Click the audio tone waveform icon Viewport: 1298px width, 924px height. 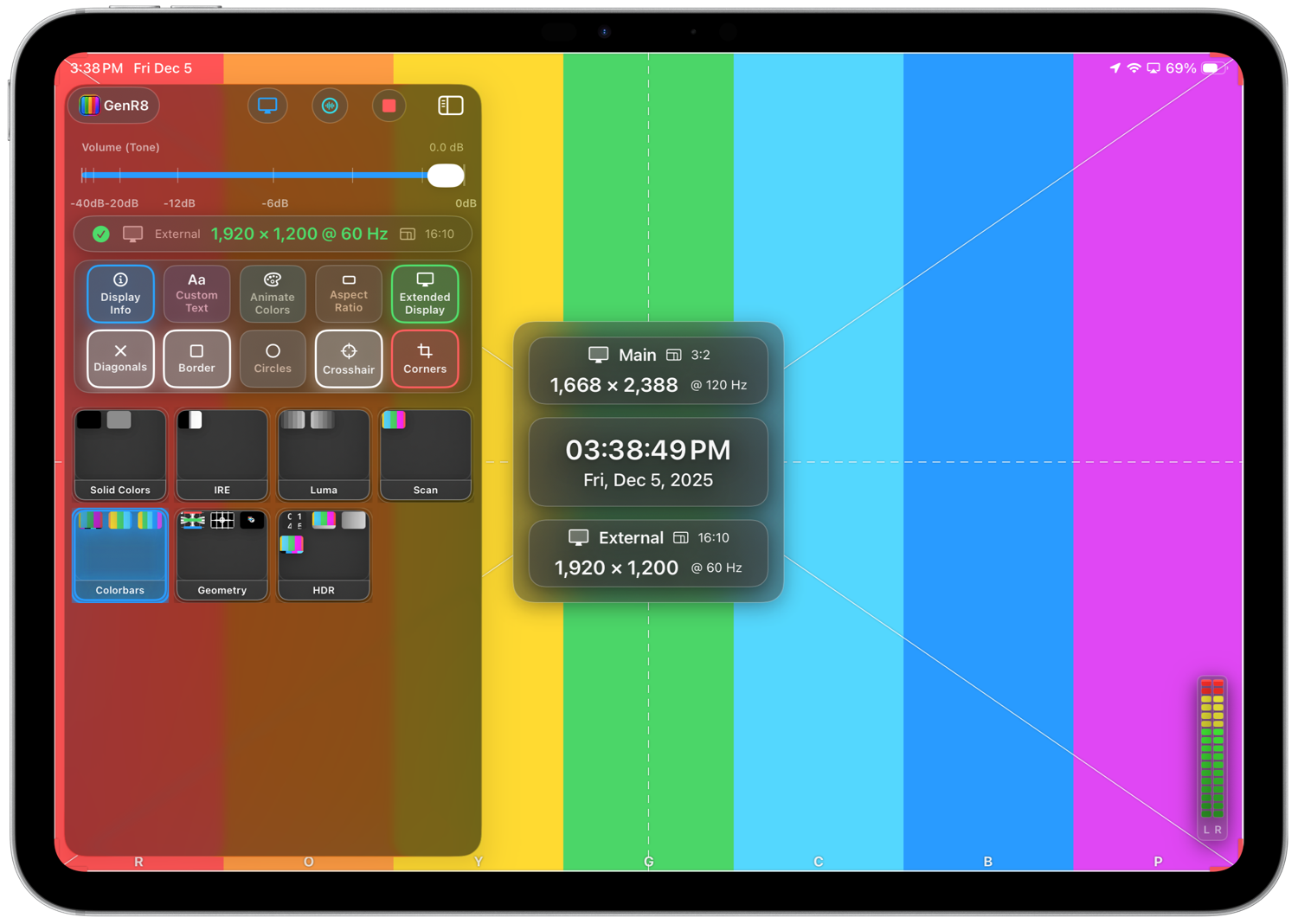(x=330, y=106)
